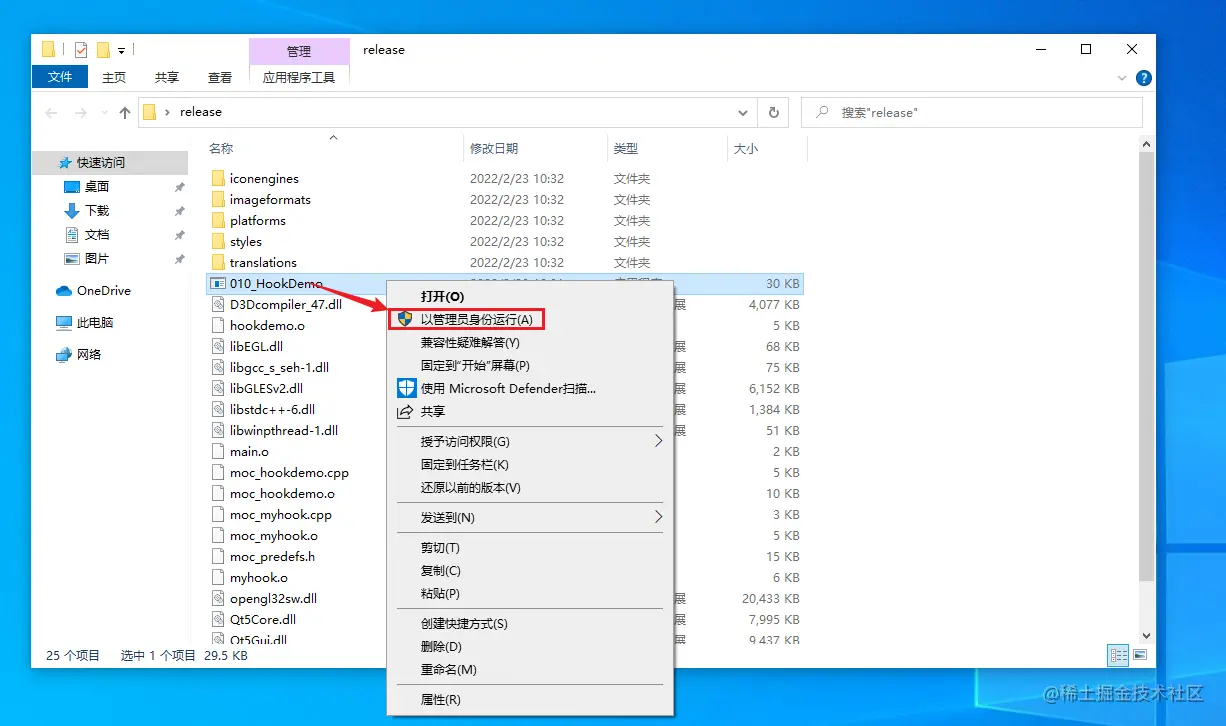The height and width of the screenshot is (726, 1226).
Task: Select 快速访问 in navigation pane
Action: pos(110,162)
